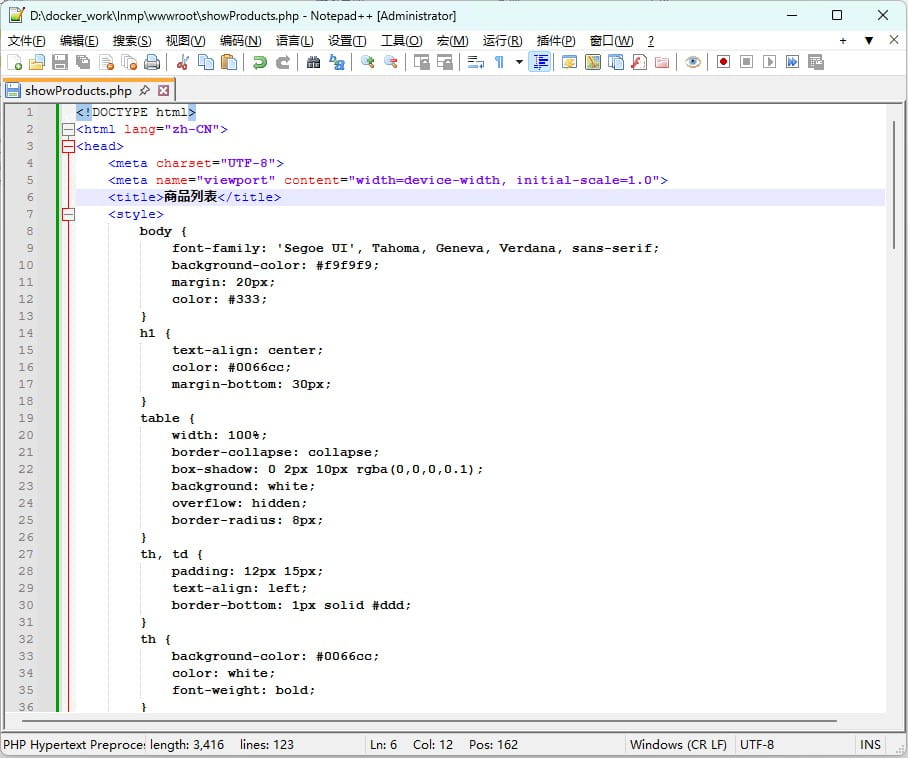This screenshot has height=758, width=908.
Task: Click the Zoom In magnifier icon
Action: pyautogui.click(x=368, y=62)
